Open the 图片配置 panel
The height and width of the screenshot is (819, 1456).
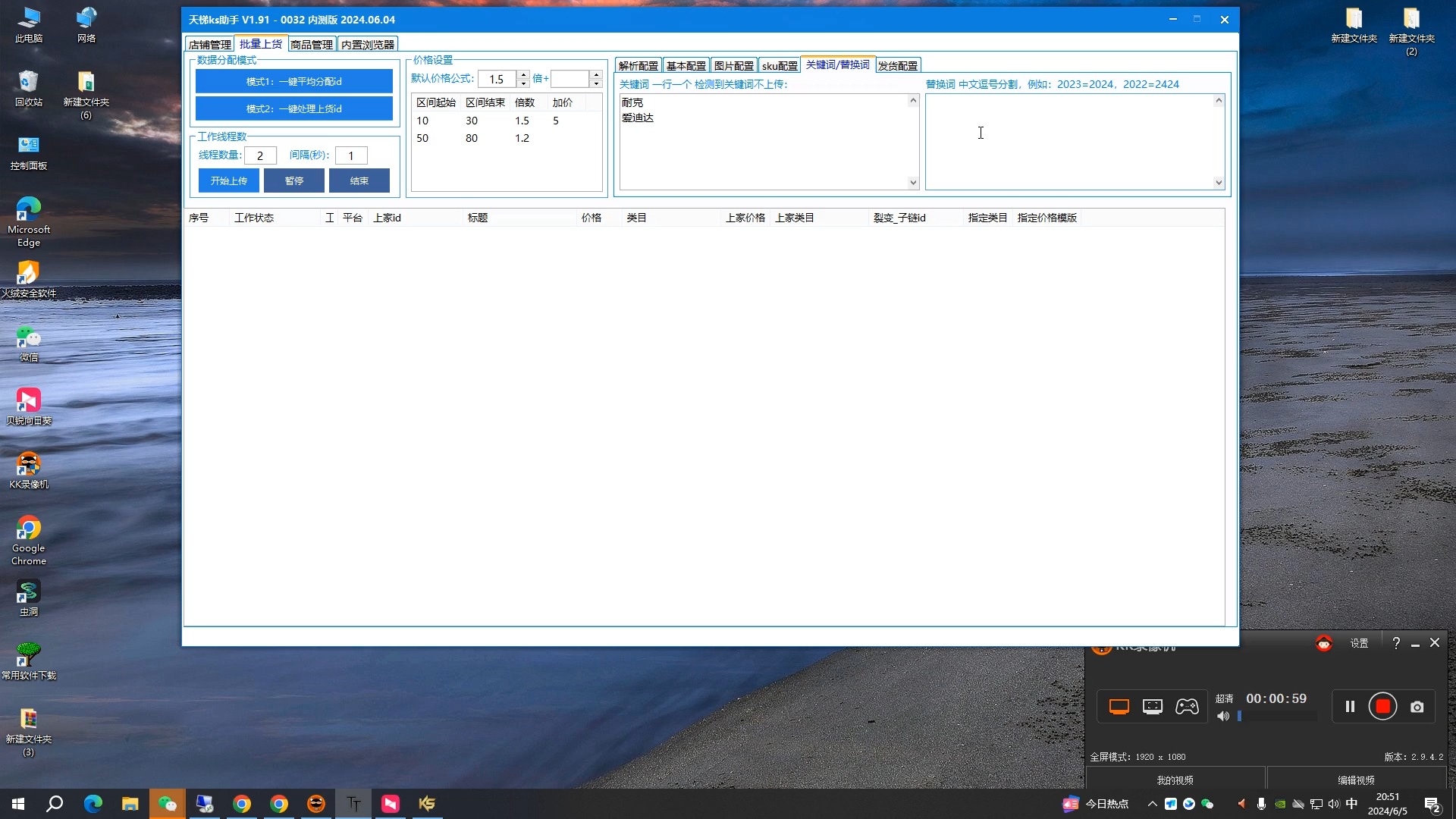coord(734,65)
